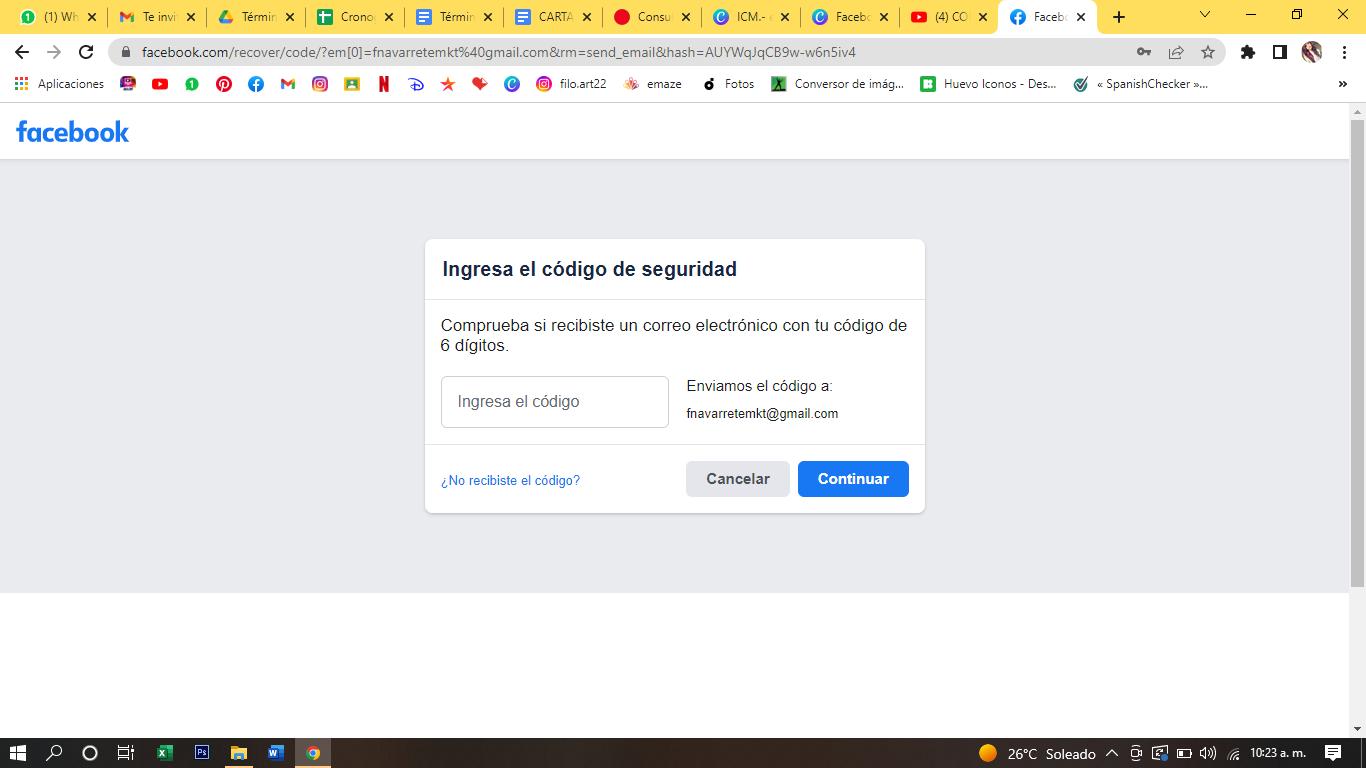Screen dimensions: 1366x768
Task: Open the Windows notification center icon
Action: 1333,753
